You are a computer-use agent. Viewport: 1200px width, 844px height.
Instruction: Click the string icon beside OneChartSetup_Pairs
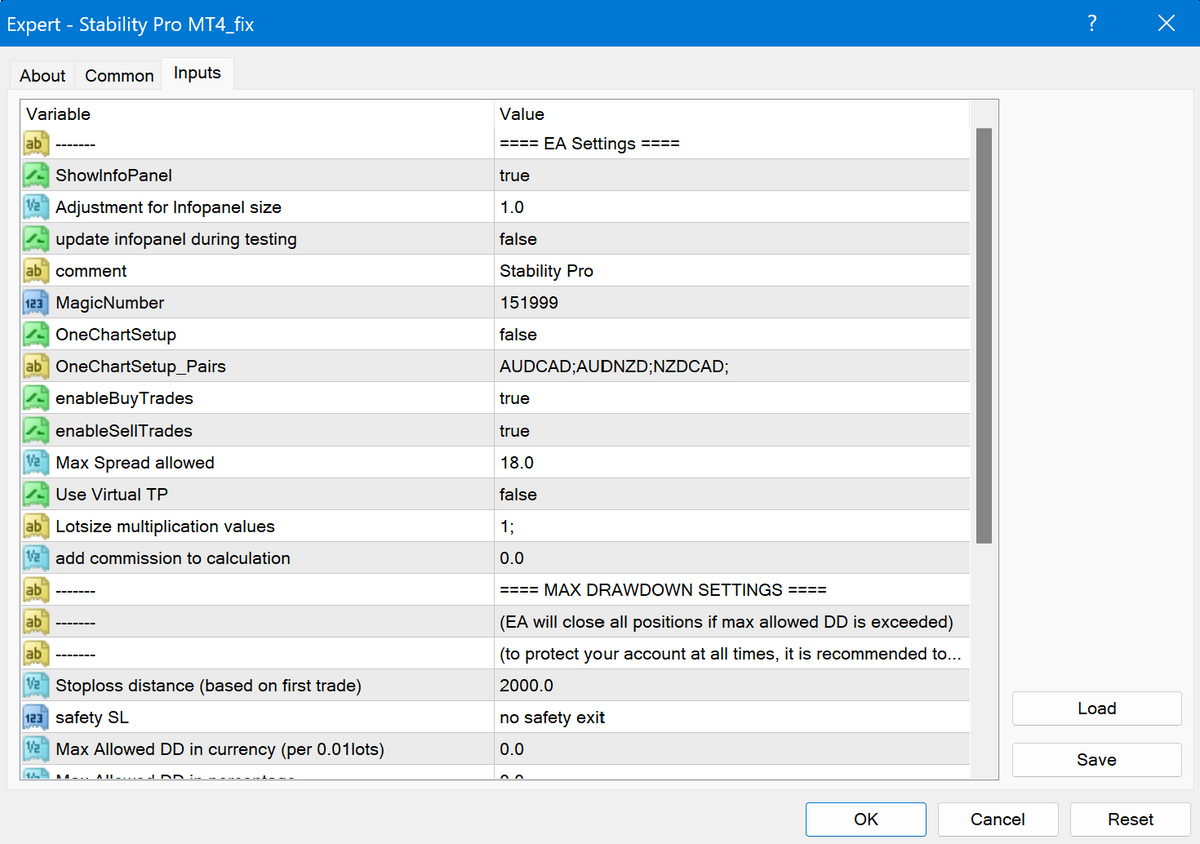click(x=36, y=367)
